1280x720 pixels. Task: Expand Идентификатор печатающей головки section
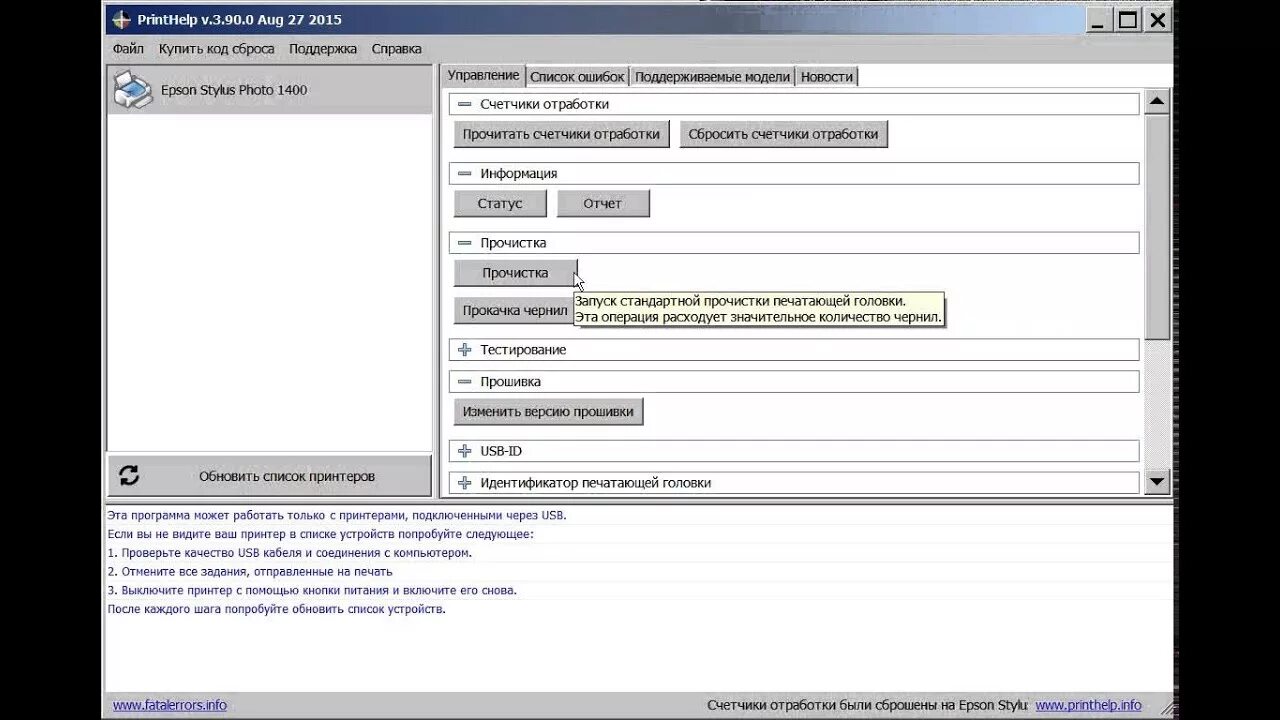(x=464, y=483)
